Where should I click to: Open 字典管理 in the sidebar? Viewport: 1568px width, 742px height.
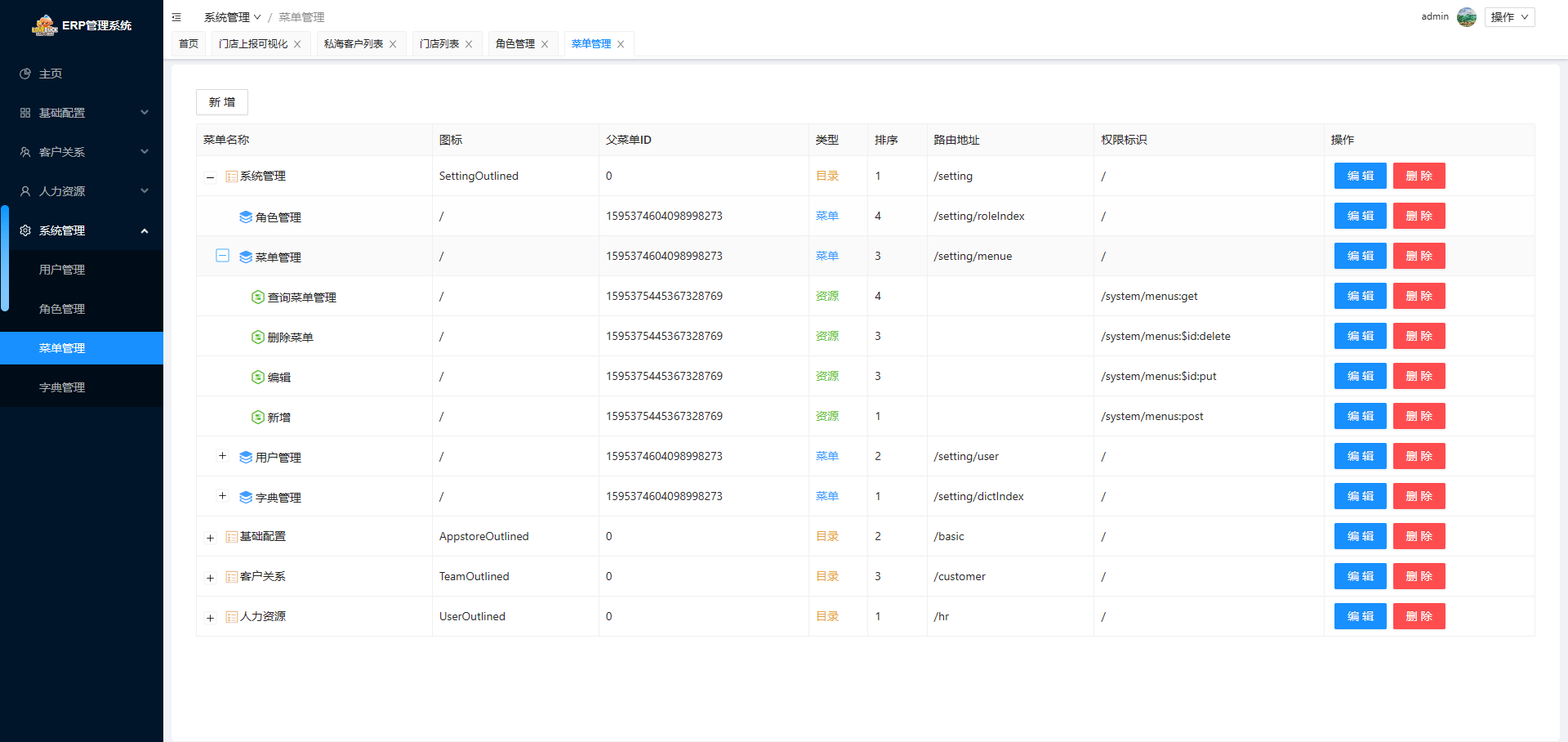[x=82, y=387]
